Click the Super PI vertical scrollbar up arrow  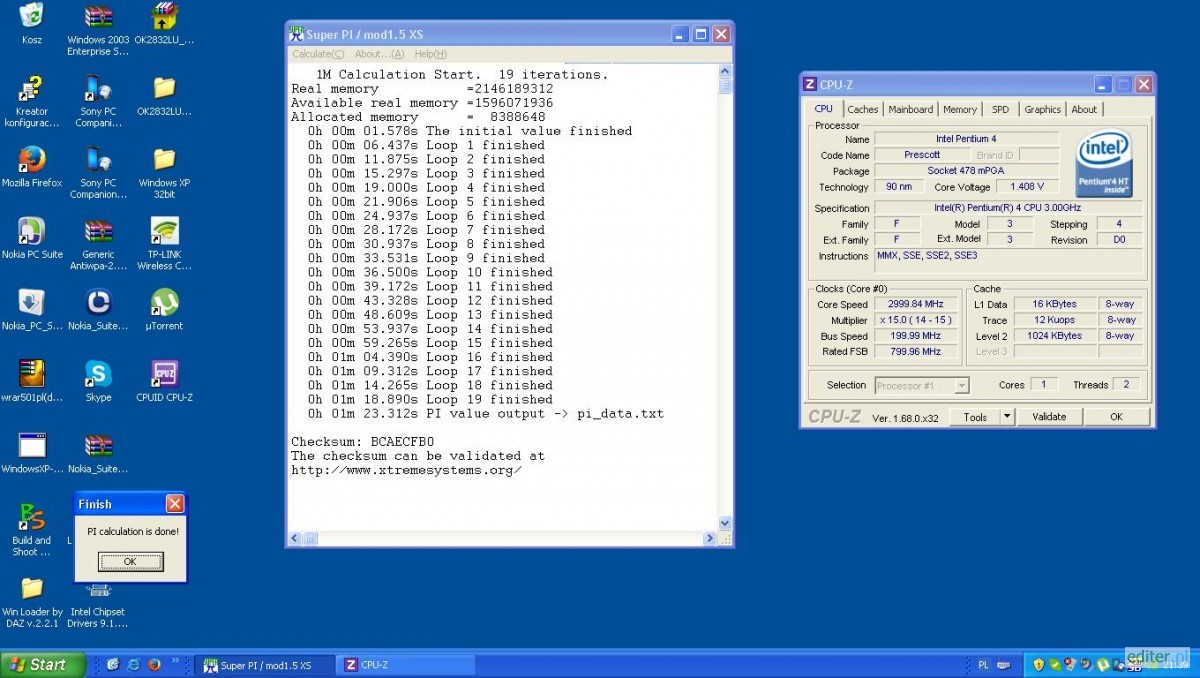tap(726, 72)
